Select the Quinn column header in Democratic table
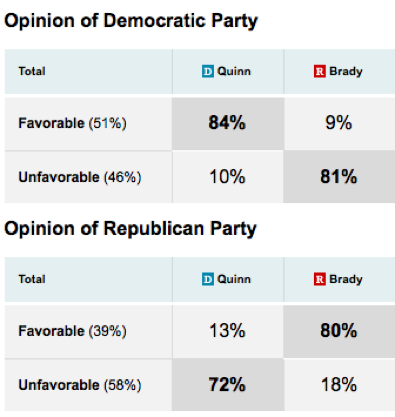Viewport: 395px width, 417px height. (x=228, y=71)
